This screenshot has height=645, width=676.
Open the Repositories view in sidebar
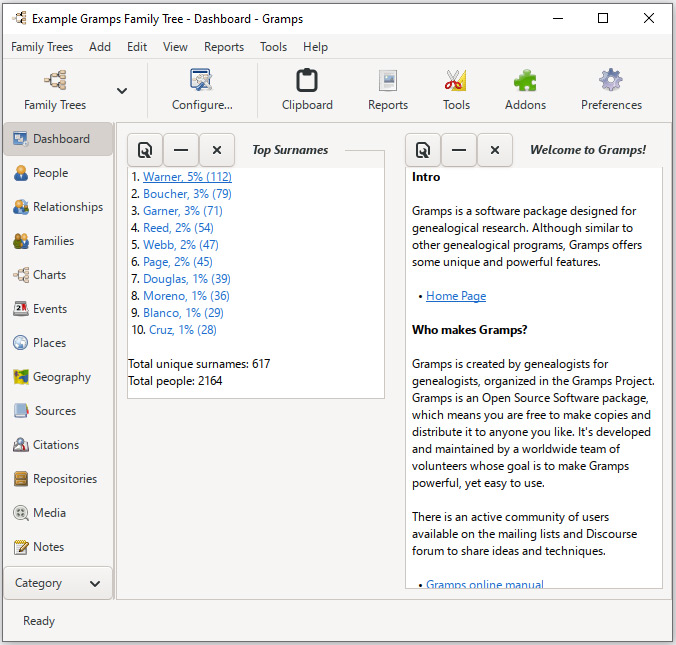point(58,479)
